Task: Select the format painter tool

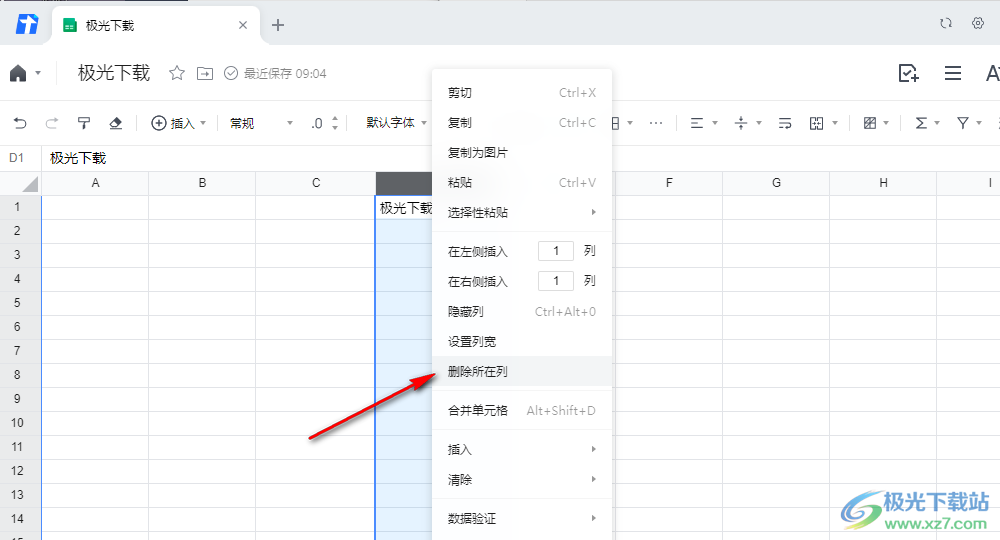Action: (x=84, y=123)
